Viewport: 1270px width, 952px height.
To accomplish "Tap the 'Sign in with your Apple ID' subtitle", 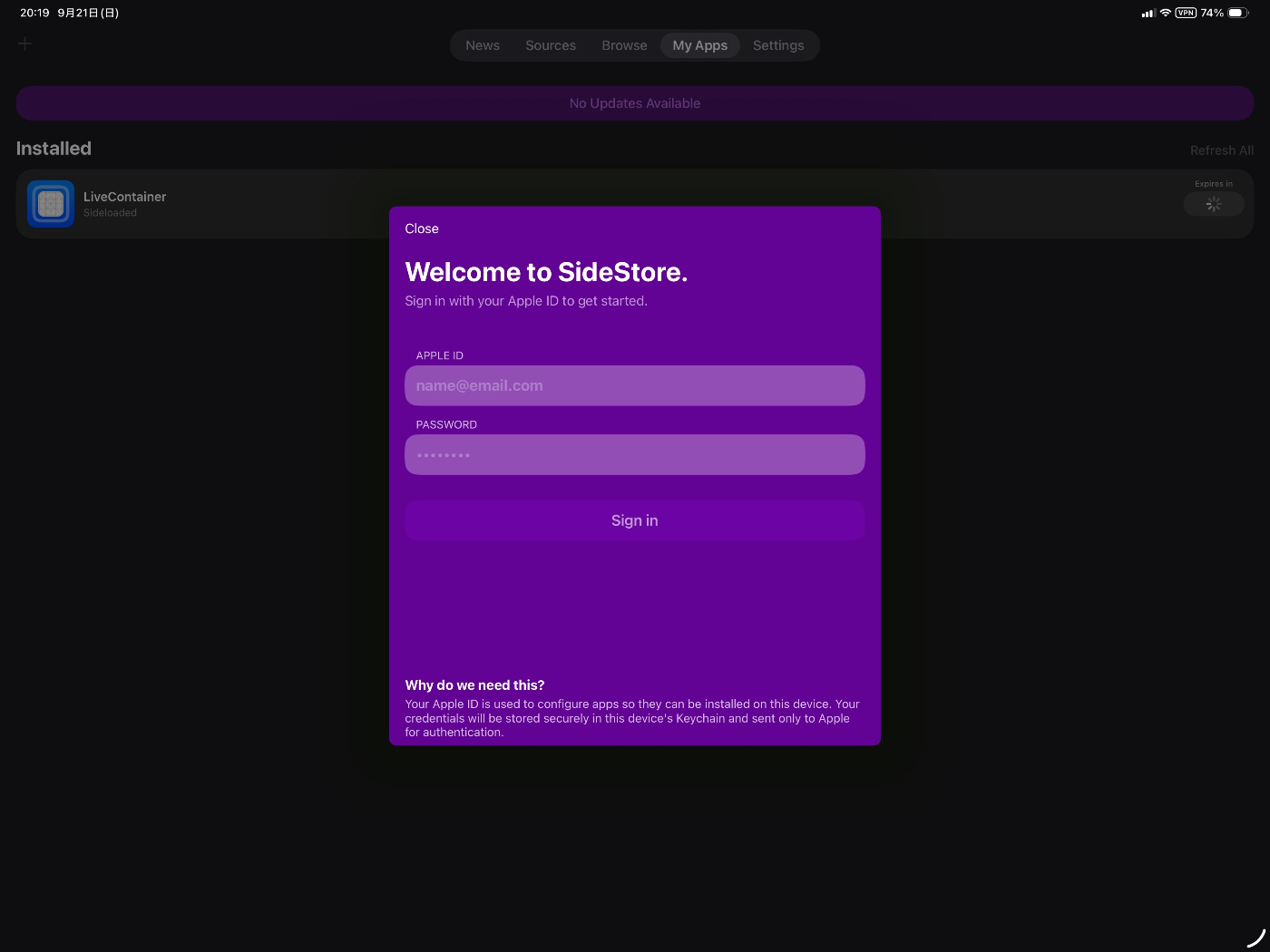I will (526, 301).
